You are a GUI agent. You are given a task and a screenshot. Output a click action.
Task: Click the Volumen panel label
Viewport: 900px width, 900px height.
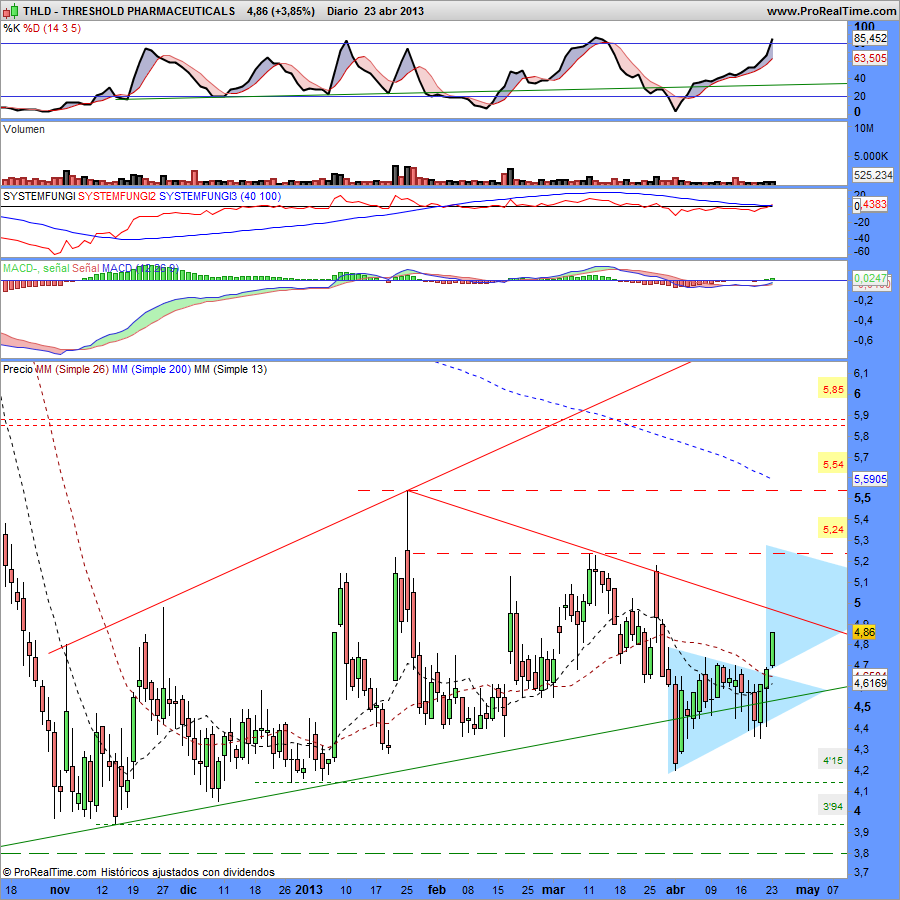tap(24, 129)
